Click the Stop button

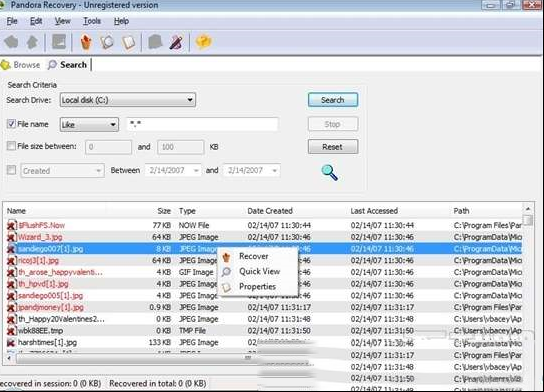pyautogui.click(x=333, y=124)
